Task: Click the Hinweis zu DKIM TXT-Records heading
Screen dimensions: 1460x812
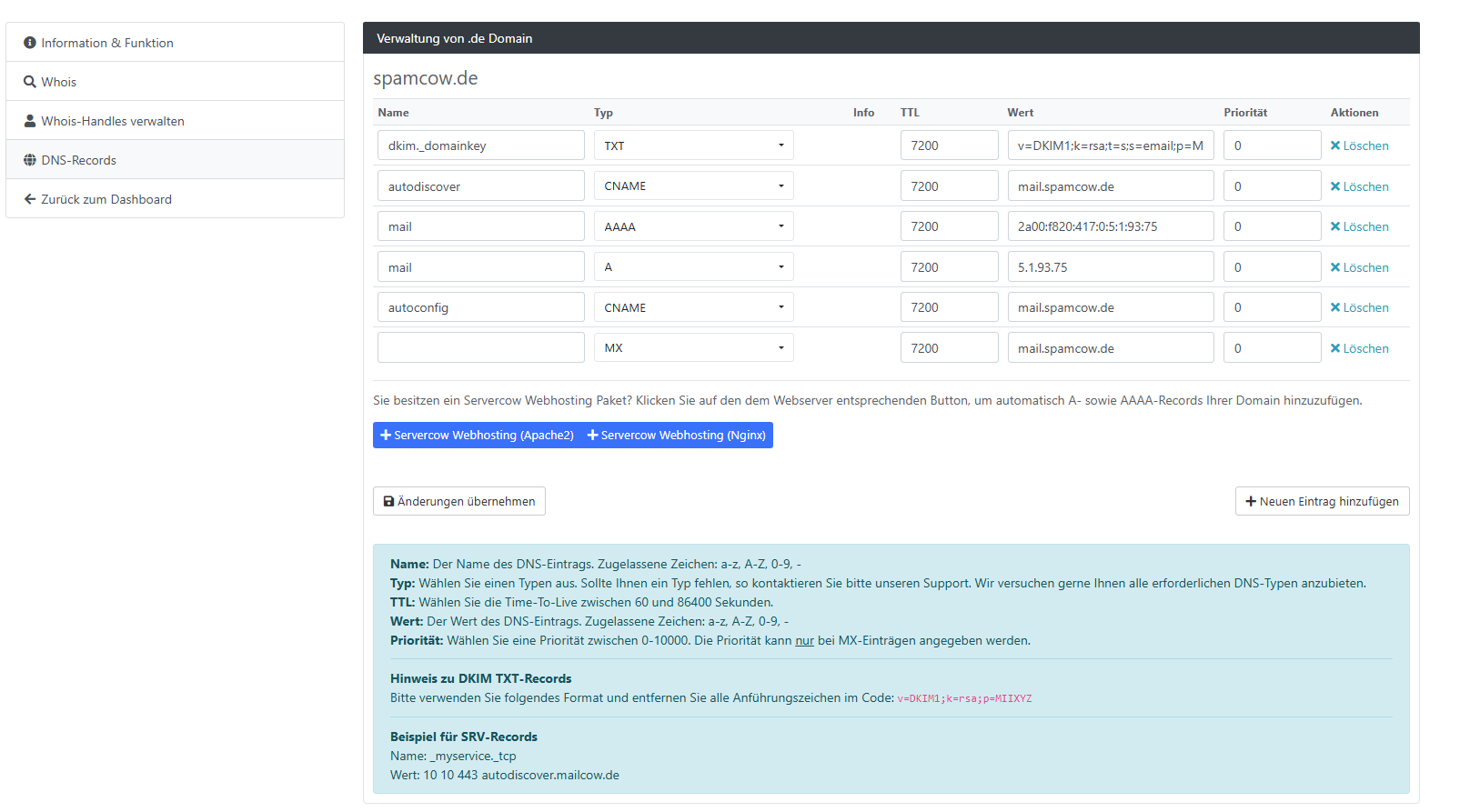Action: [x=480, y=678]
